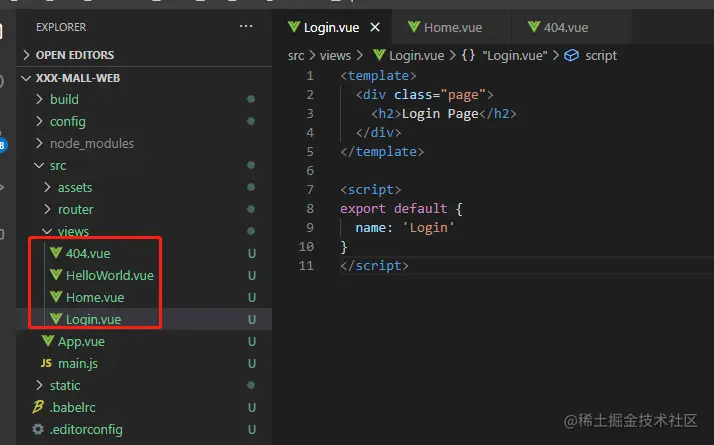Click the Vue icon beside Home.vue in tree

[56, 297]
